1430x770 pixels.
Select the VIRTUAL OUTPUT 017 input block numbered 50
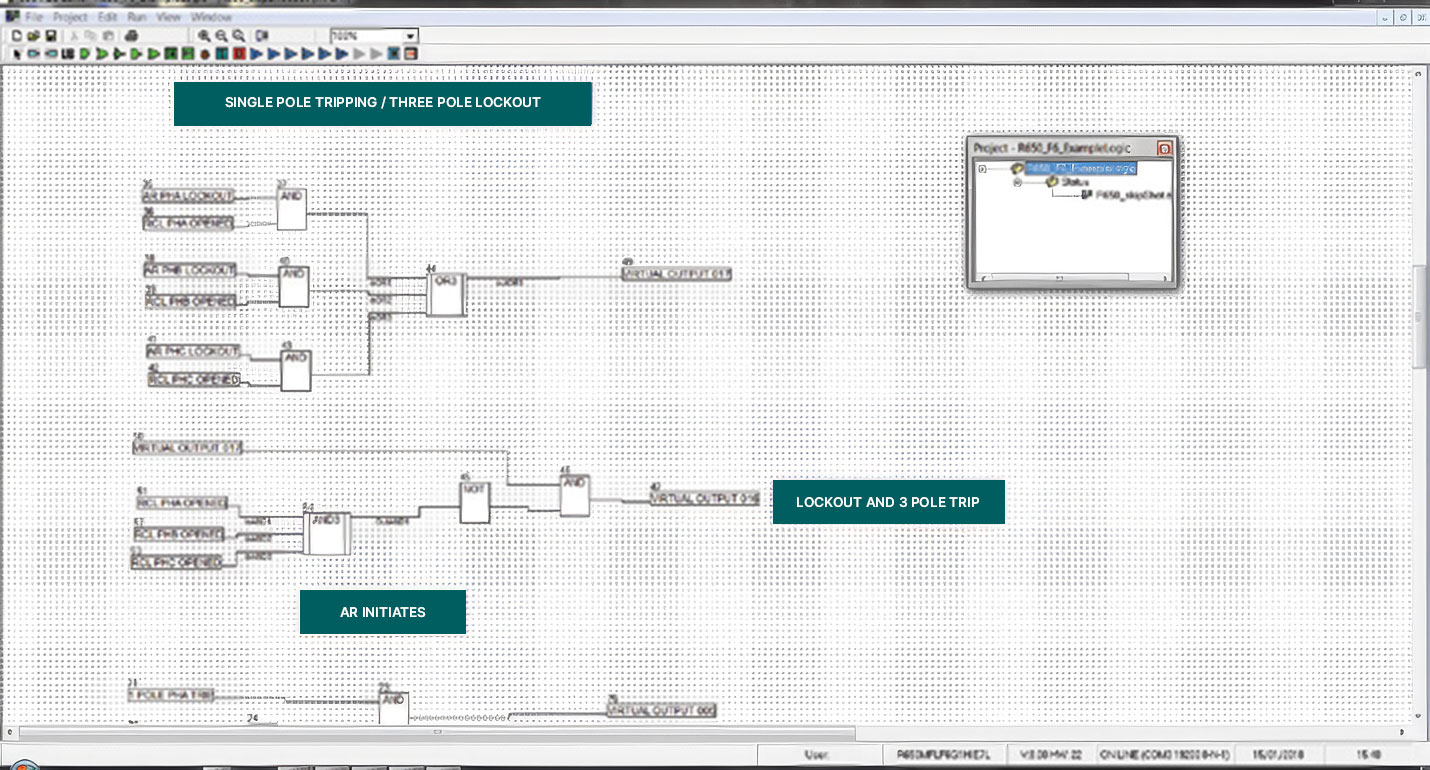click(187, 448)
